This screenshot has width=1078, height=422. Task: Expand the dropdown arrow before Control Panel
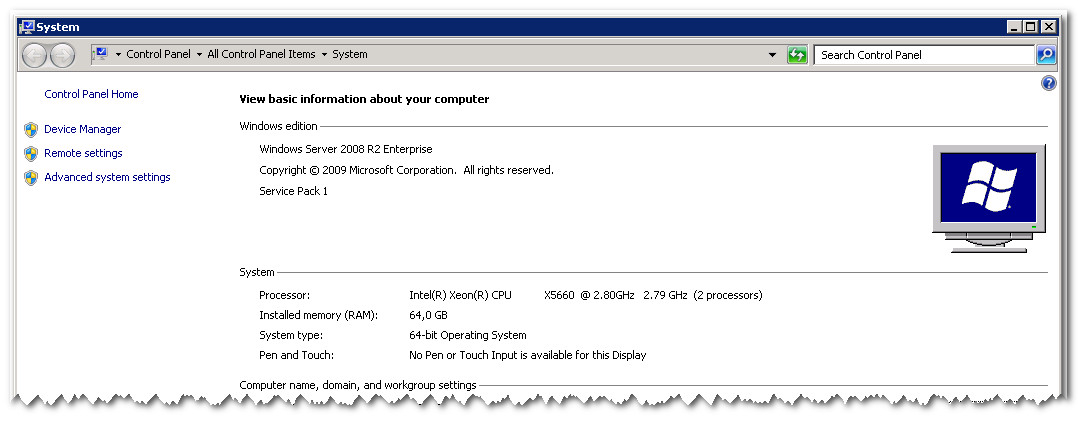click(118, 54)
